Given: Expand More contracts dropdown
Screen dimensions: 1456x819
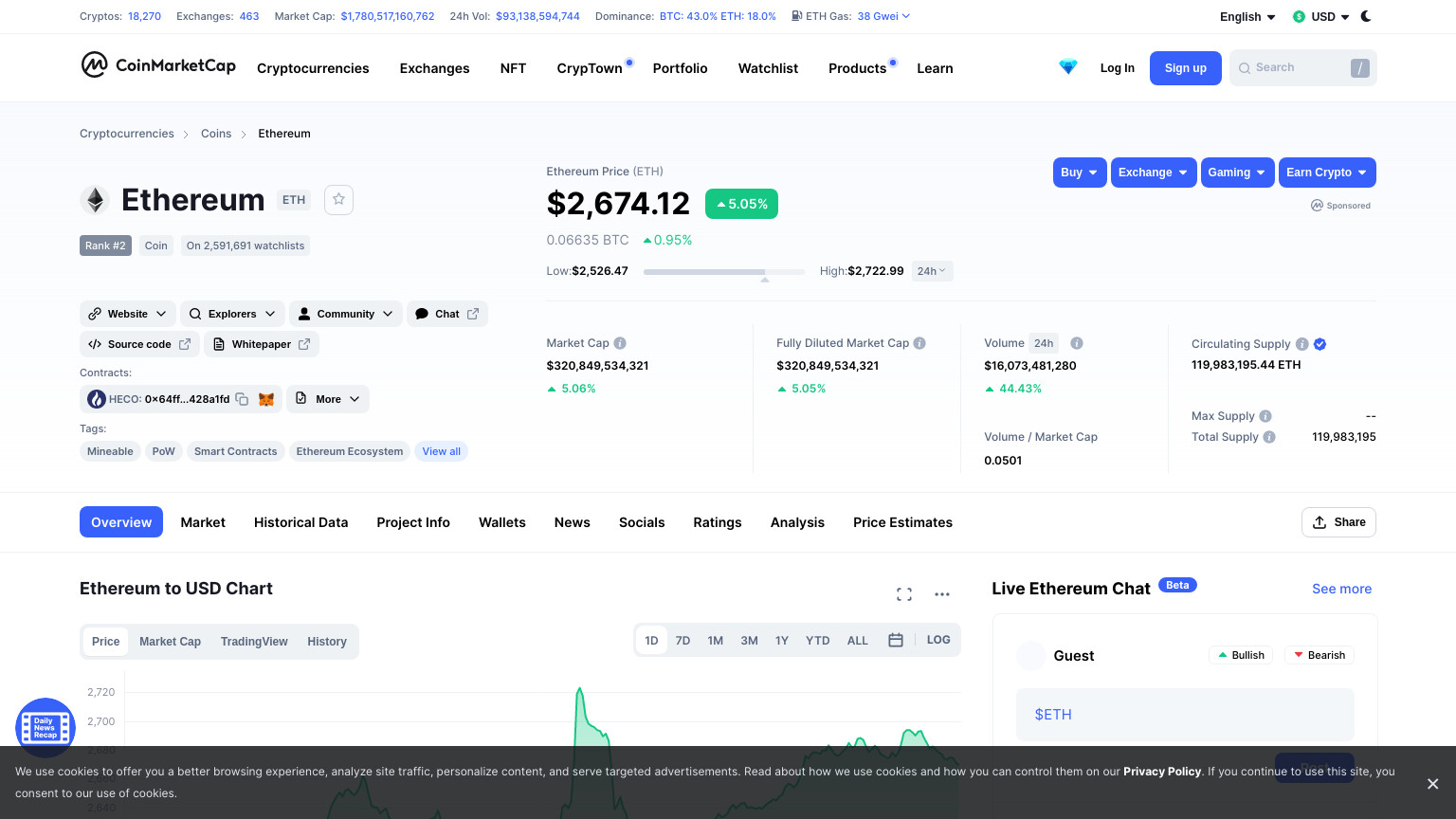Looking at the screenshot, I should pos(328,399).
